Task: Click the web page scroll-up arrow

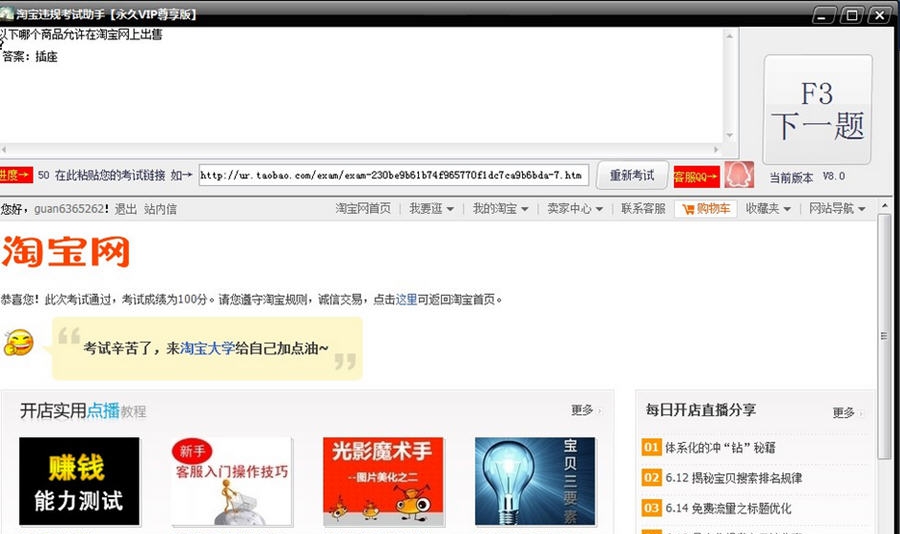Action: [x=884, y=205]
